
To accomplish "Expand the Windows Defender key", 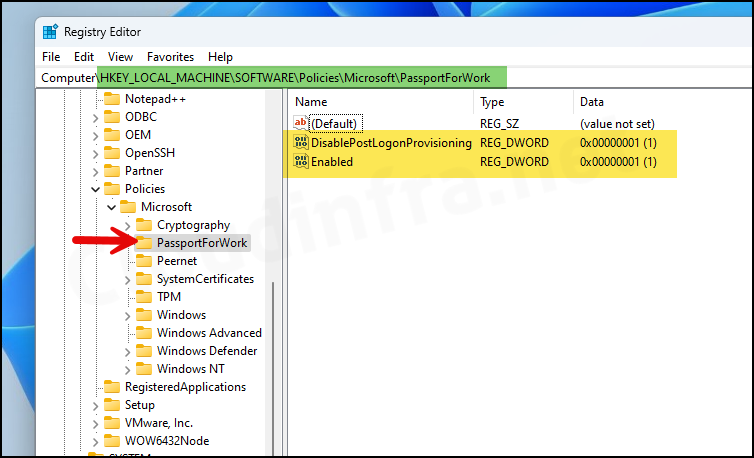I will [127, 352].
